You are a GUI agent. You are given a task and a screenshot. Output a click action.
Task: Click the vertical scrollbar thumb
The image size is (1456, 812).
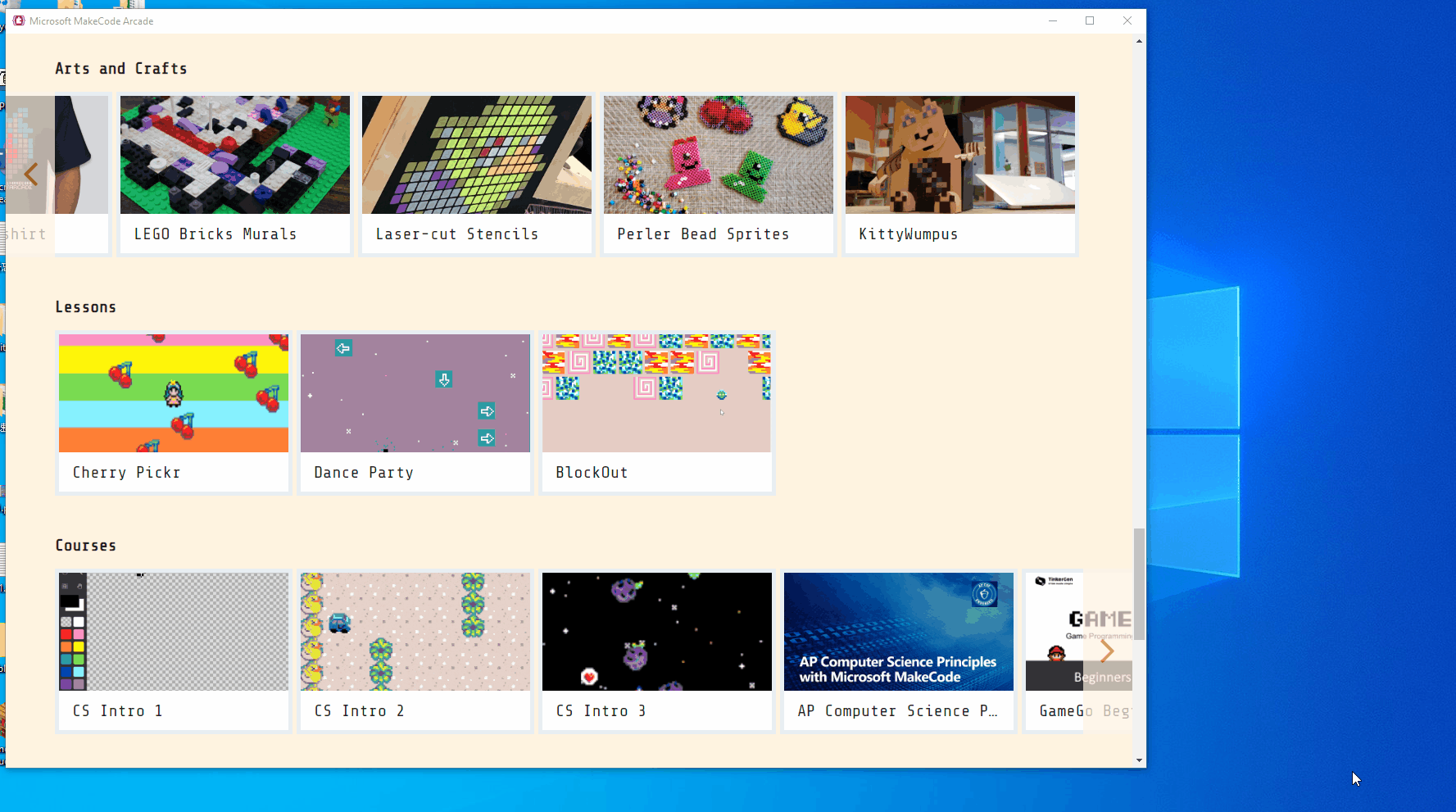pos(1139,584)
